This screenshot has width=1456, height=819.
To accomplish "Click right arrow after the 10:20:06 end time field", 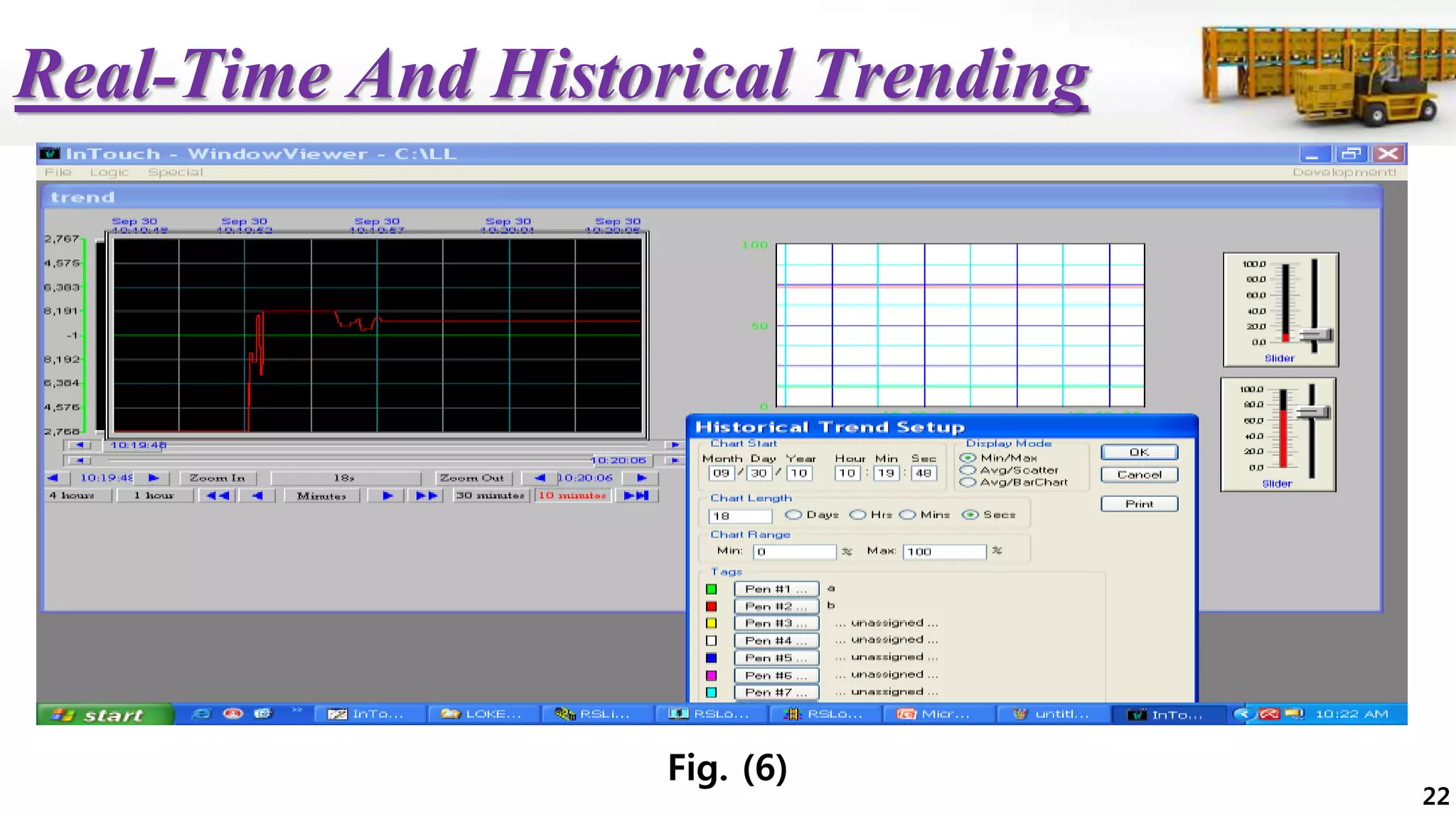I will (641, 478).
